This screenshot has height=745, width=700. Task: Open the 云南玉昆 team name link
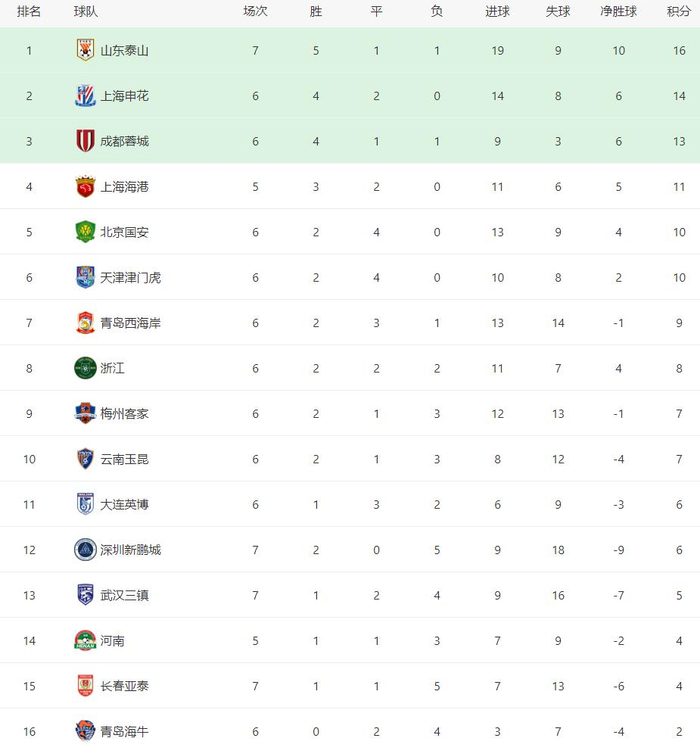(125, 459)
